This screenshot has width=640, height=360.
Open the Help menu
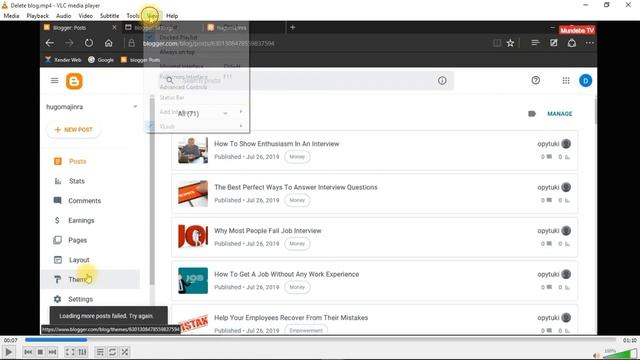click(172, 16)
